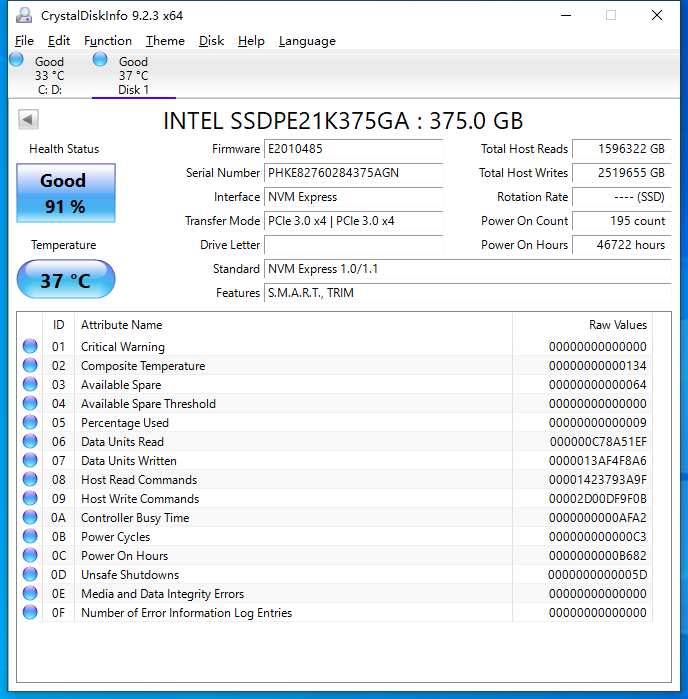This screenshot has height=699, width=688.
Task: Click the blue status circle for C: D: drive
Action: 16,59
